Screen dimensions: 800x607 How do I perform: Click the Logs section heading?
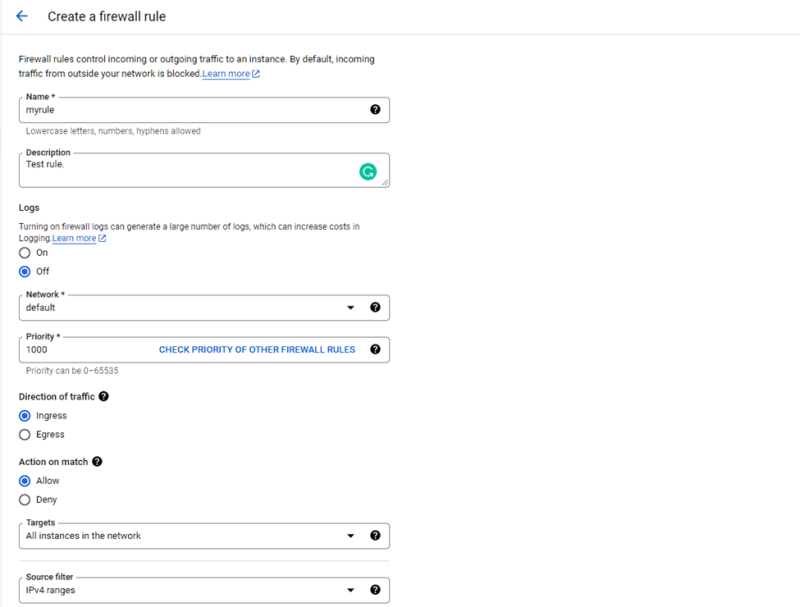(29, 208)
